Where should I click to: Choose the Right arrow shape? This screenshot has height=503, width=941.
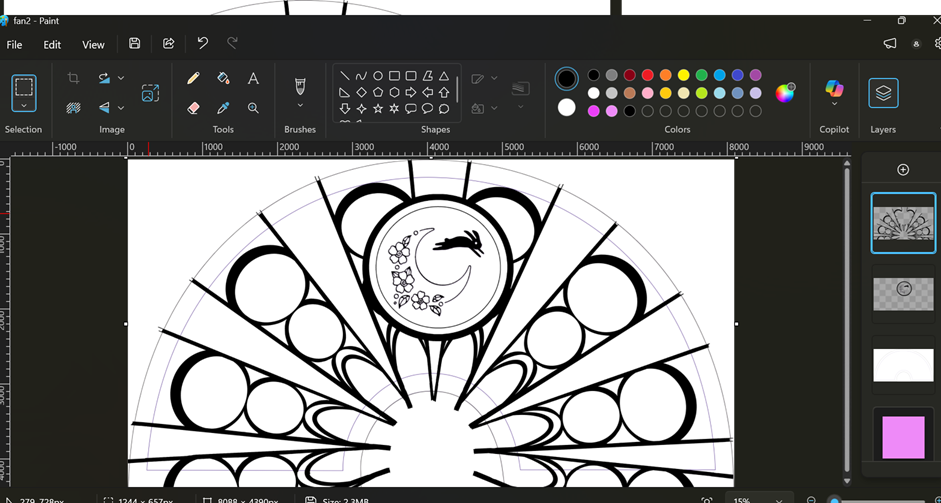pos(411,92)
